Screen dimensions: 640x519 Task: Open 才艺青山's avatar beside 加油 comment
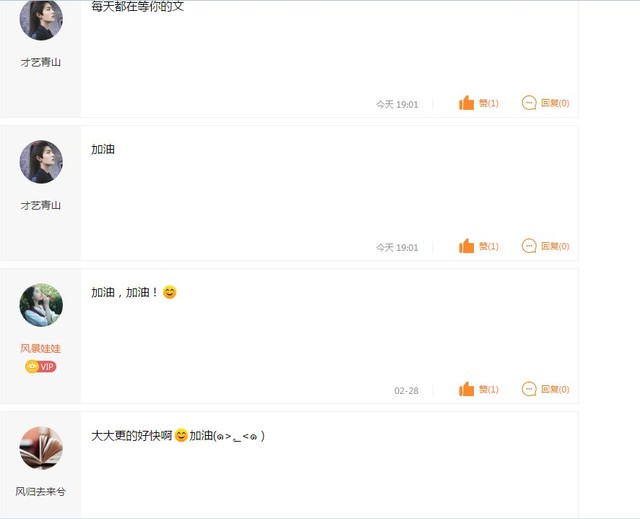41,162
